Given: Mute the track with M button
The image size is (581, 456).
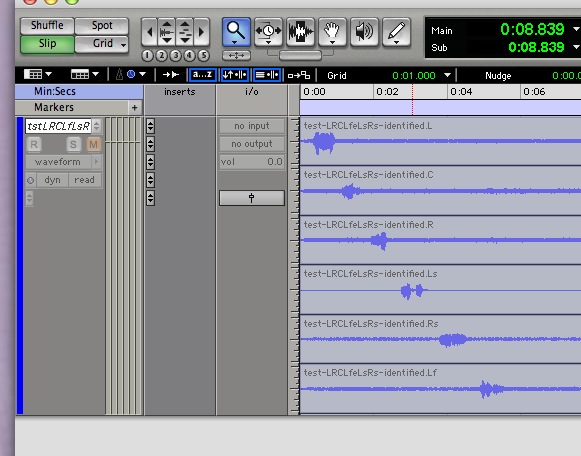Looking at the screenshot, I should pyautogui.click(x=93, y=144).
